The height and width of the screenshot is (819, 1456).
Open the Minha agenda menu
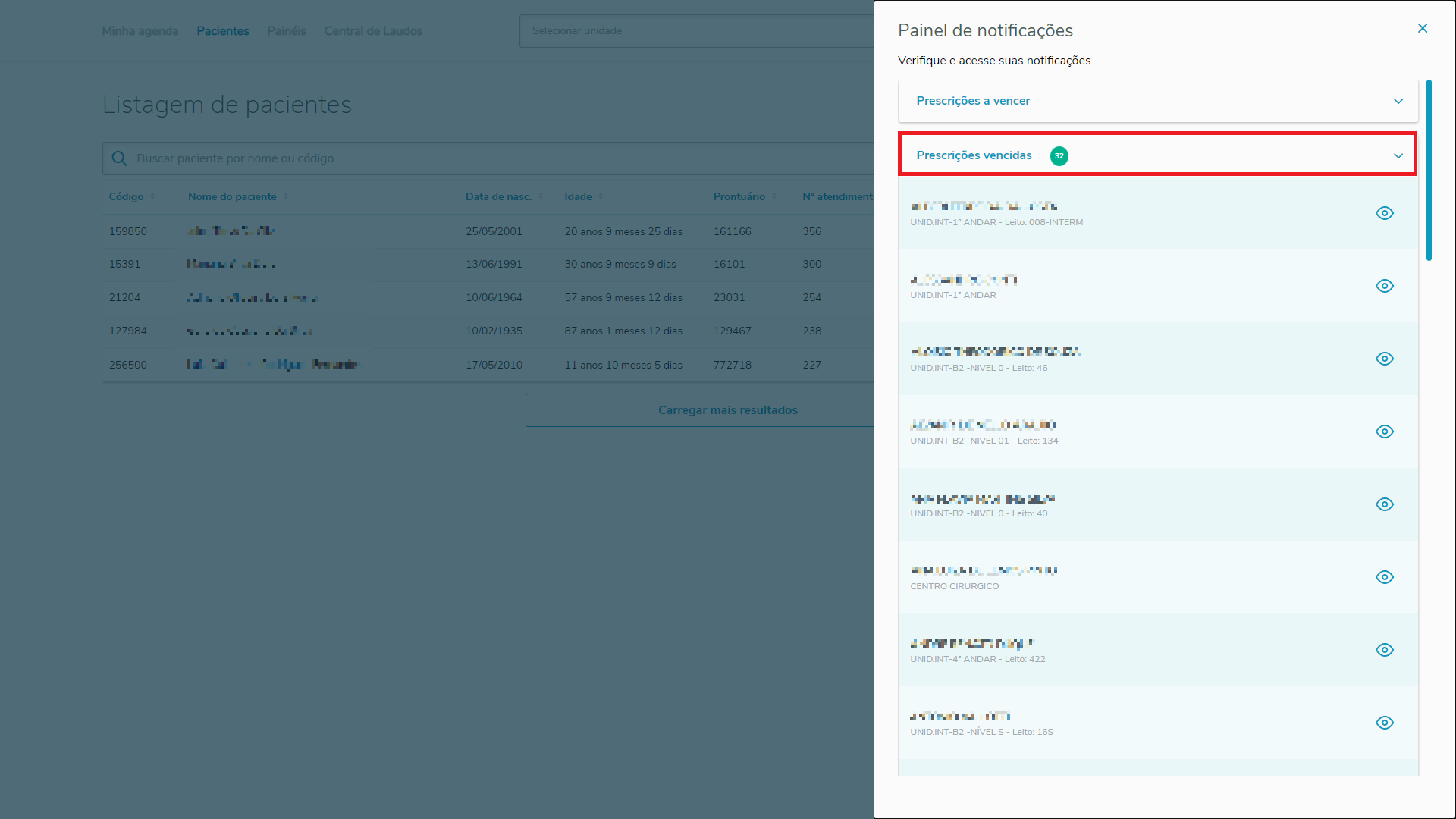[x=140, y=31]
